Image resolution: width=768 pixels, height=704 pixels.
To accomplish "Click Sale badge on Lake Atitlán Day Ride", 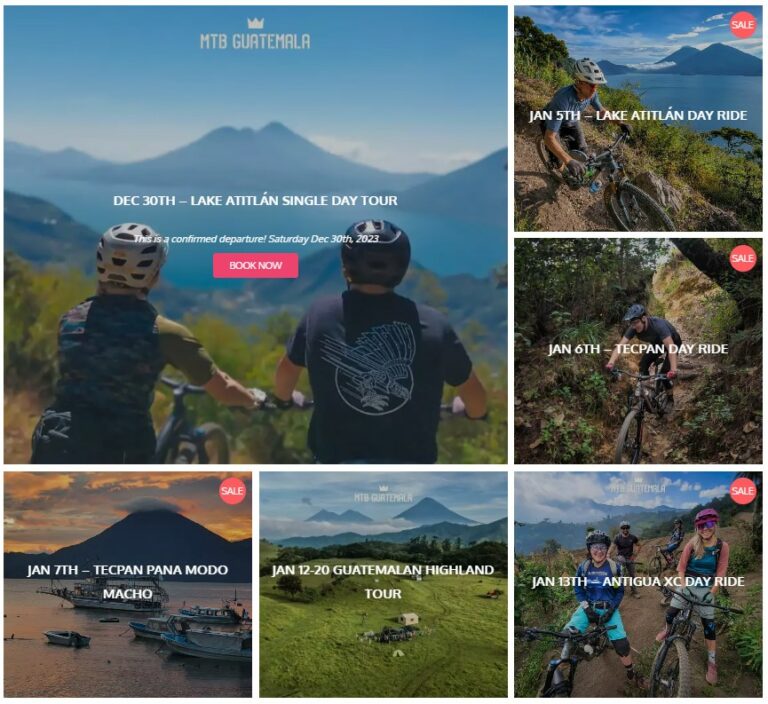I will coord(743,24).
